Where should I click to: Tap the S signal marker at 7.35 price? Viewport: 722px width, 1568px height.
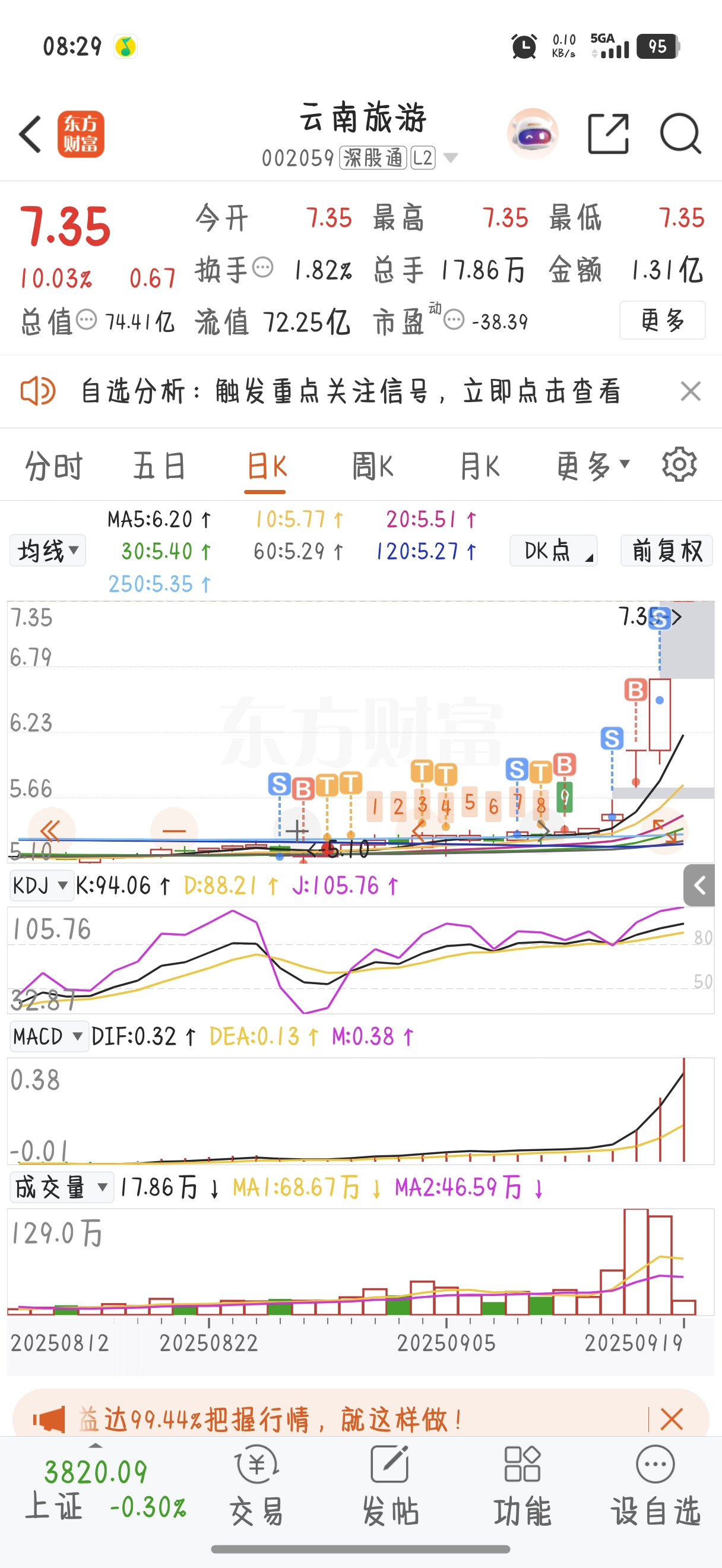click(659, 618)
